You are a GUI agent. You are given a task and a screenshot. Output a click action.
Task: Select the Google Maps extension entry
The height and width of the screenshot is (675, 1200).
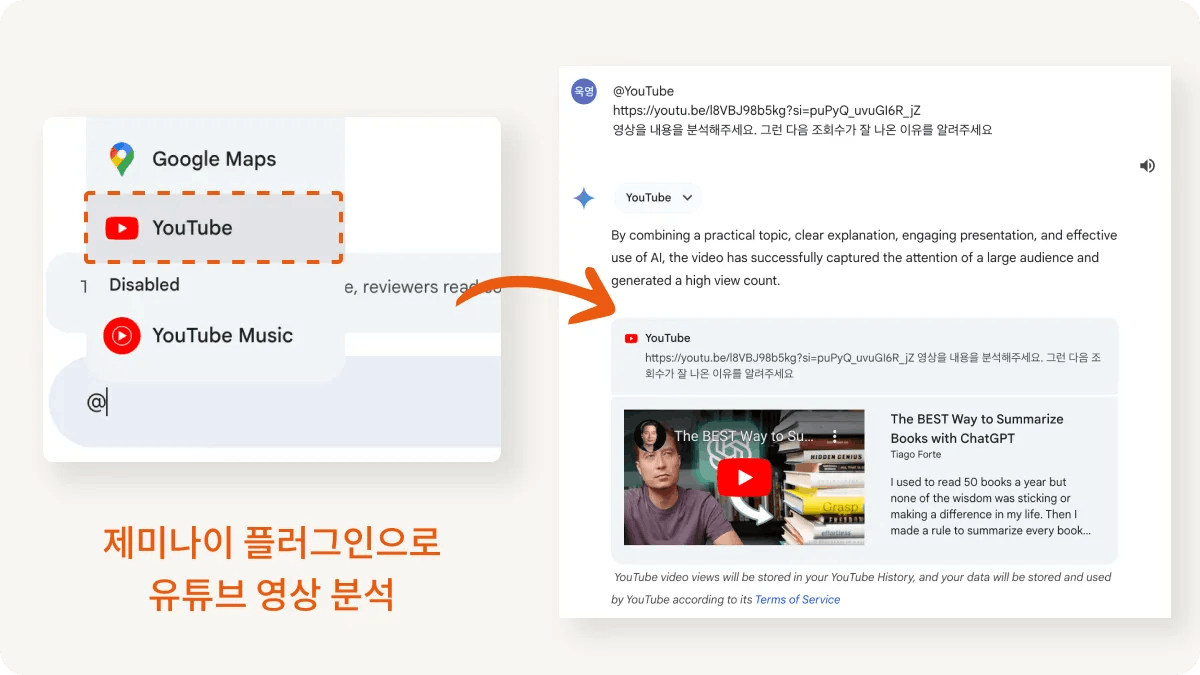click(x=215, y=159)
